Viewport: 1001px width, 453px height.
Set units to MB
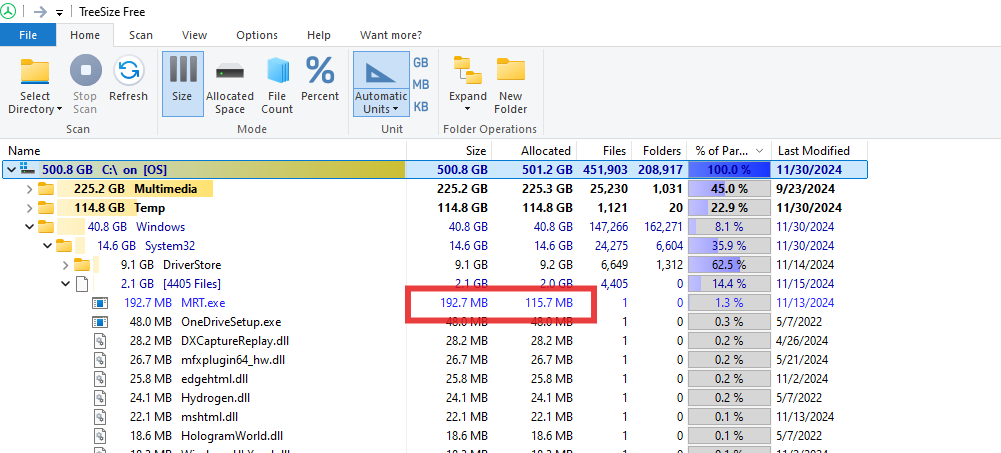421,84
